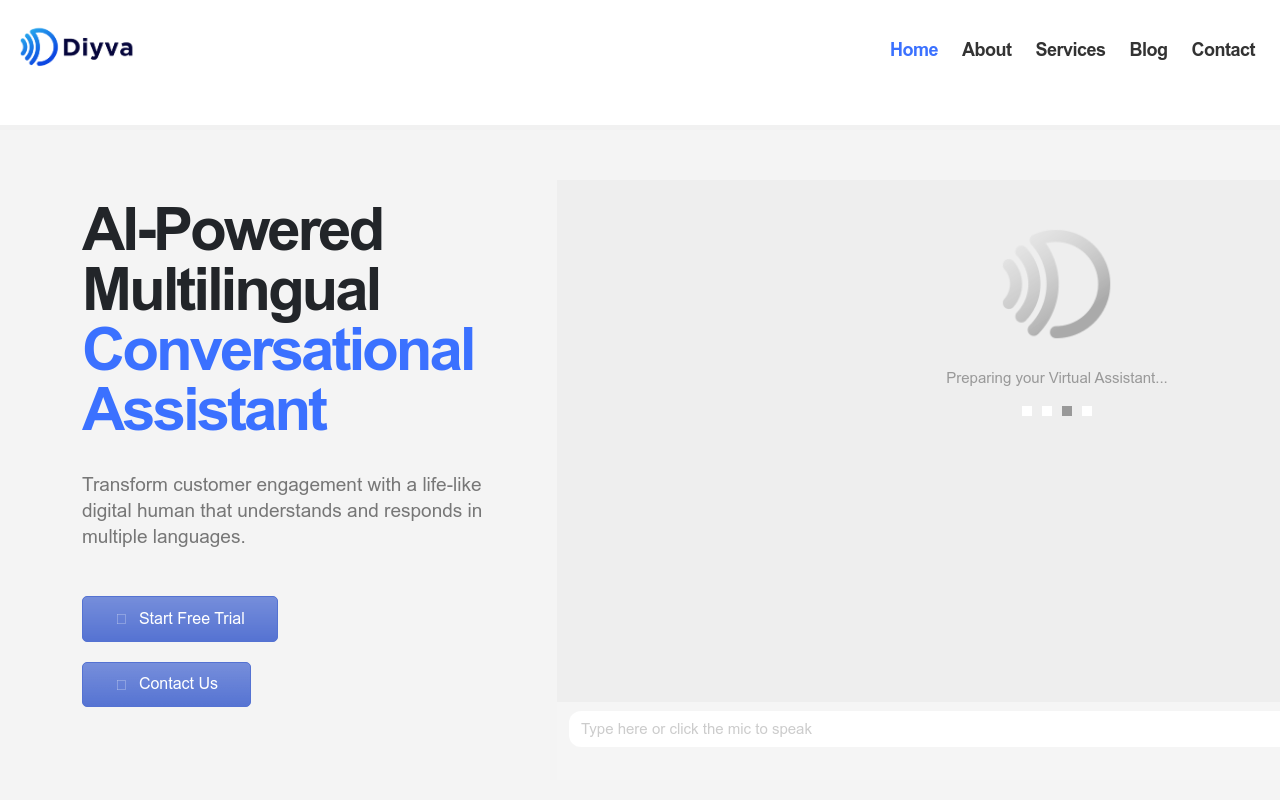The height and width of the screenshot is (800, 1280).
Task: Click the second white loading dot
Action: pyautogui.click(x=1047, y=411)
